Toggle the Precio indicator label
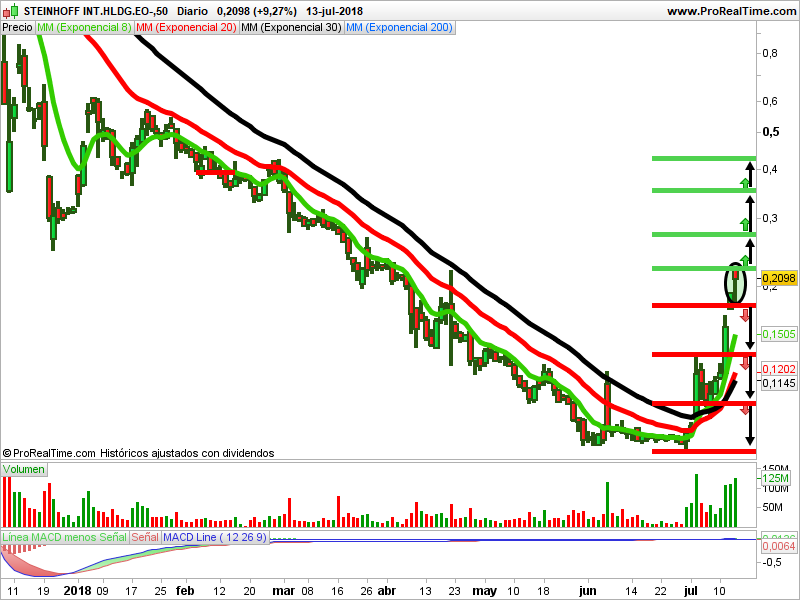 click(18, 28)
